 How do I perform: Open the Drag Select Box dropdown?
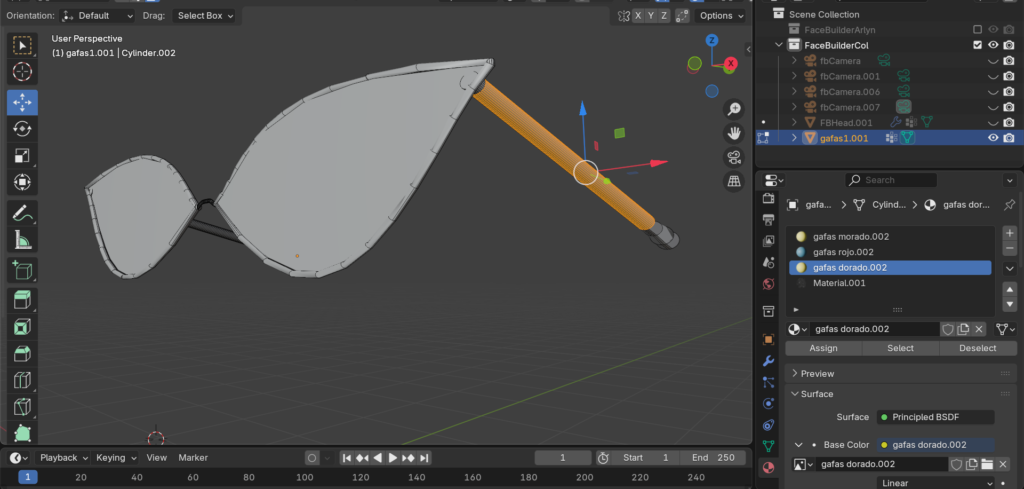tap(204, 16)
